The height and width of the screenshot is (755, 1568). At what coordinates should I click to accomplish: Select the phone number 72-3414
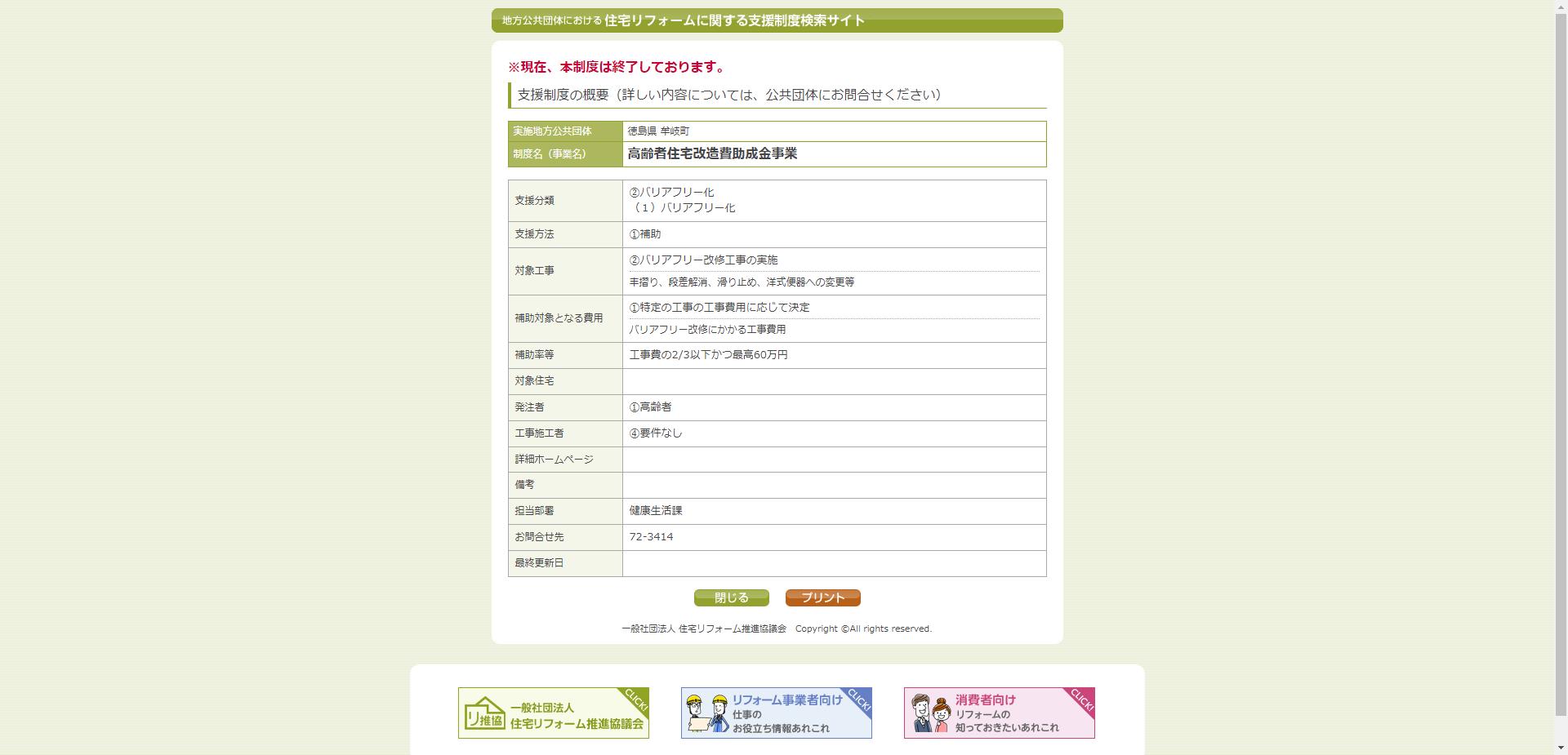coord(650,536)
